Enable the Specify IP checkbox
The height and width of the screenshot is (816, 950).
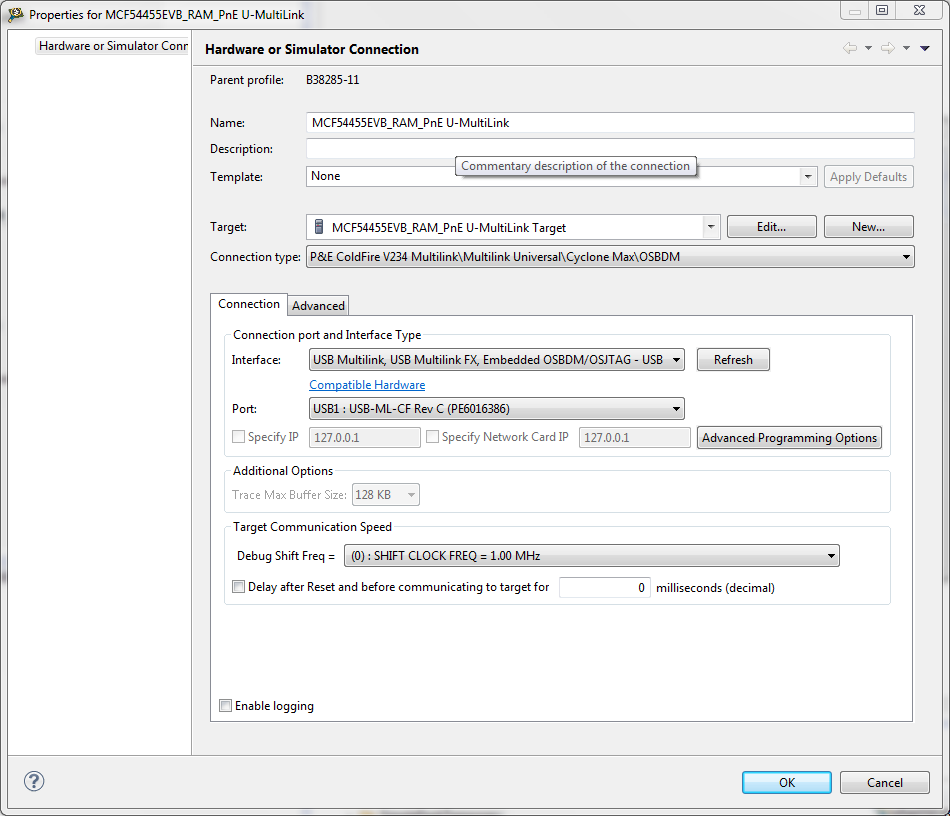[x=239, y=437]
